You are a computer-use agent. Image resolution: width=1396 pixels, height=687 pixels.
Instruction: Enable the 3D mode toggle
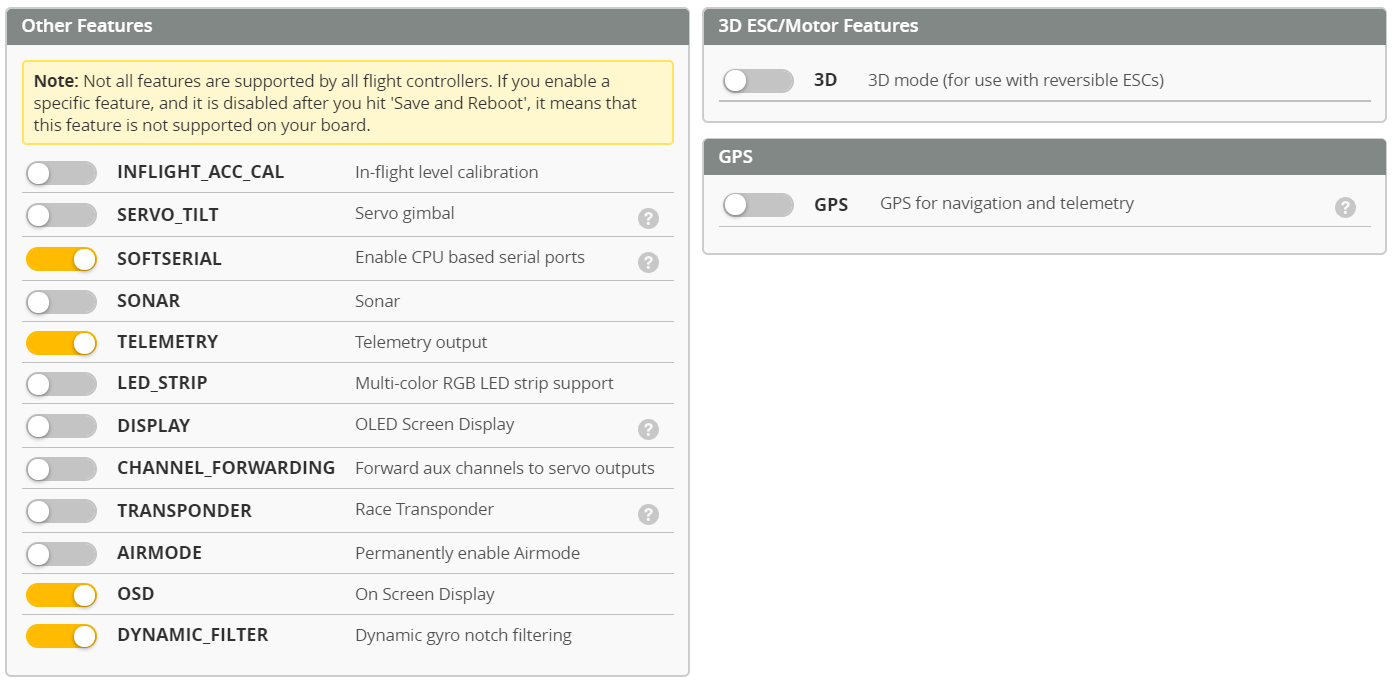[757, 81]
